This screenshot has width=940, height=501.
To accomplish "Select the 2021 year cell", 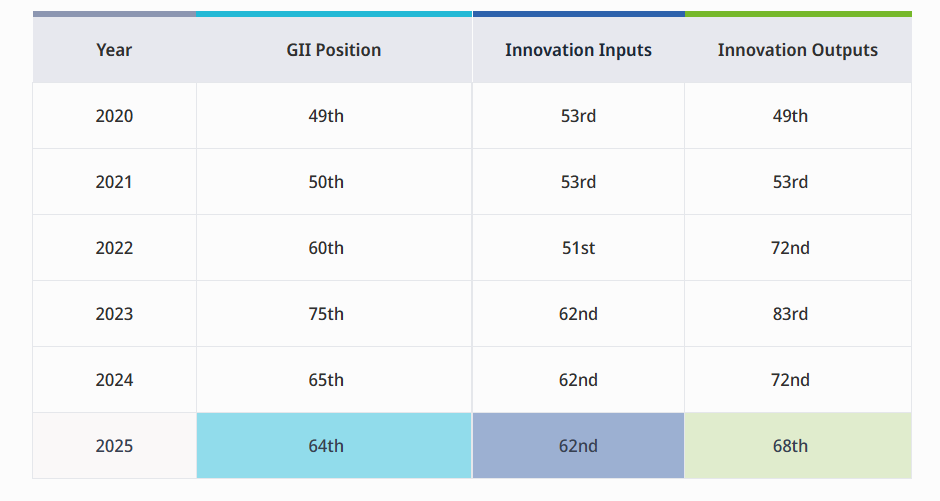I will (114, 182).
